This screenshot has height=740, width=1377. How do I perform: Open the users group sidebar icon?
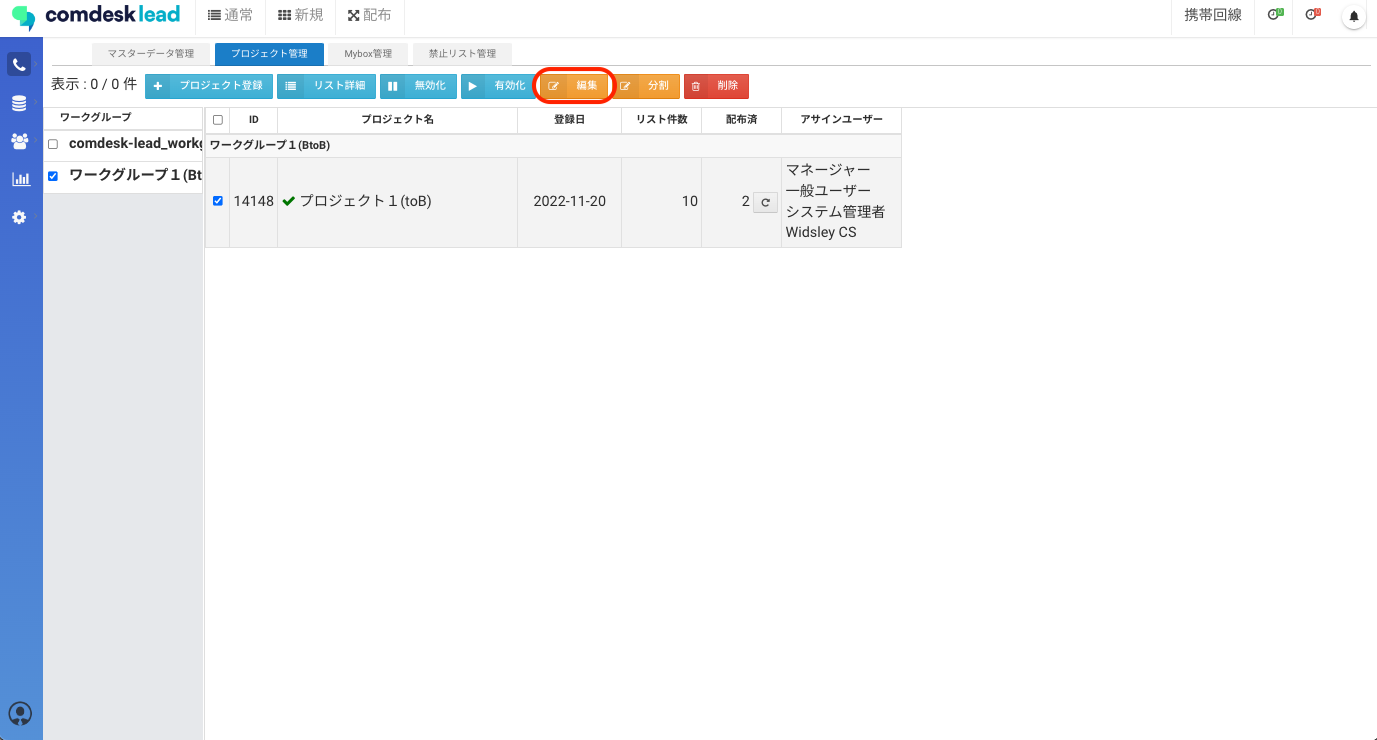(x=19, y=141)
